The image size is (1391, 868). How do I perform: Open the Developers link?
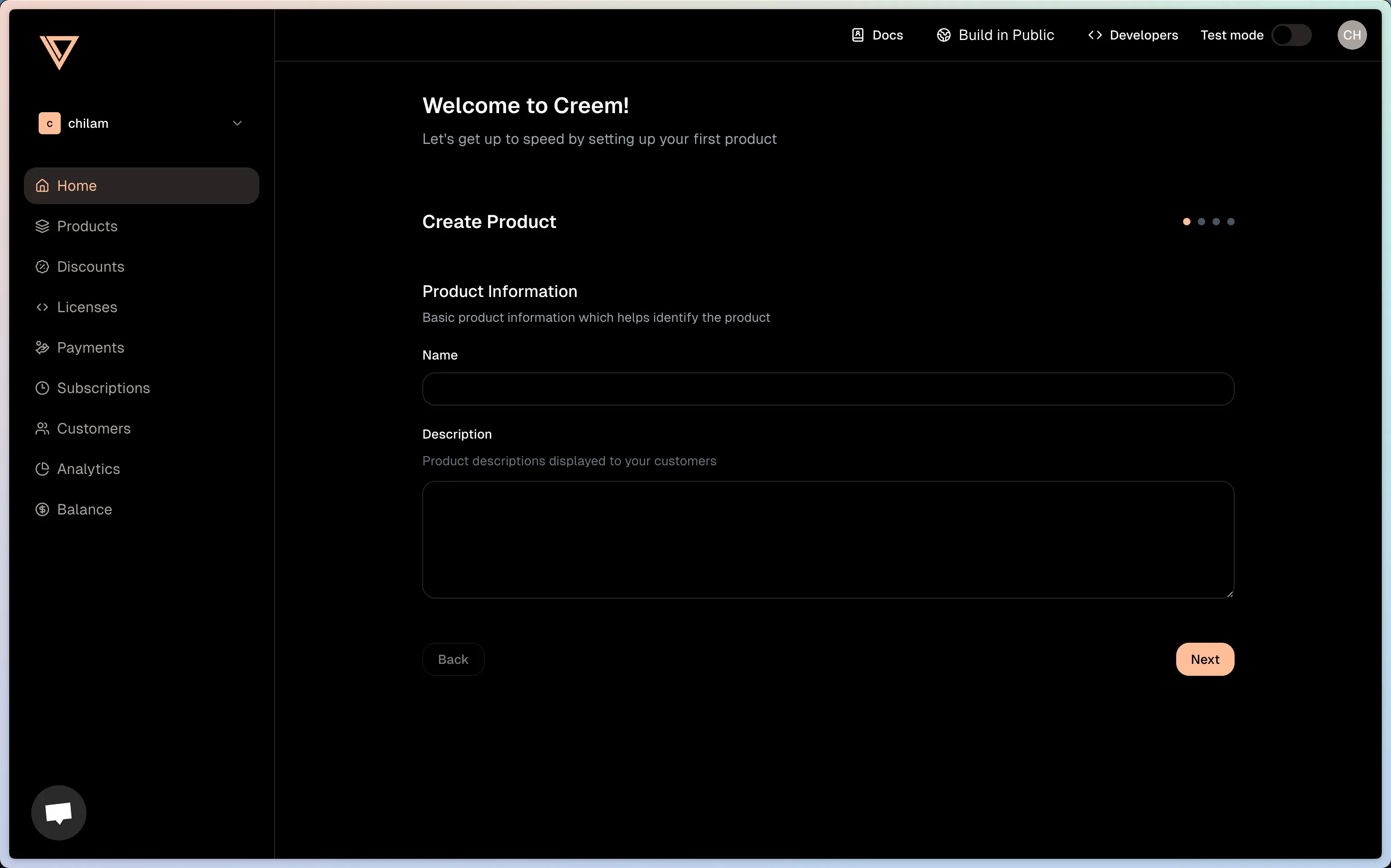tap(1132, 35)
